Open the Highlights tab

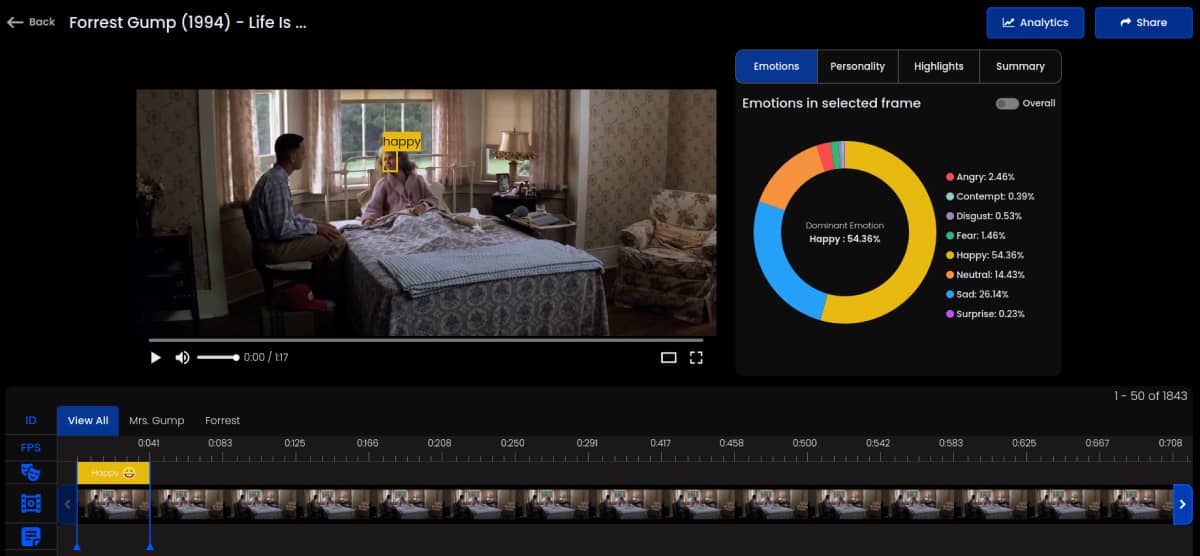[x=939, y=66]
